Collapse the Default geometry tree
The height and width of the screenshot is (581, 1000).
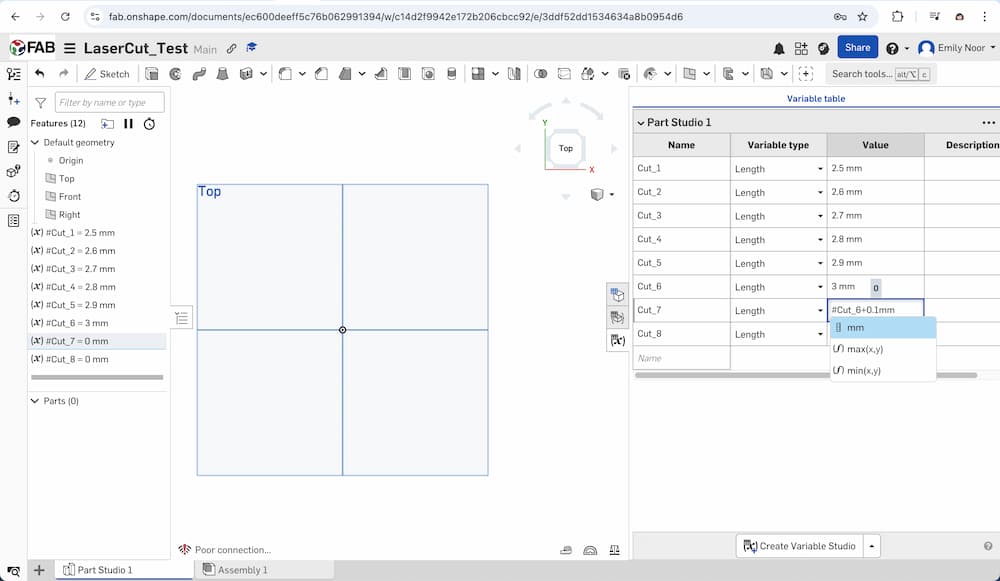(x=35, y=142)
